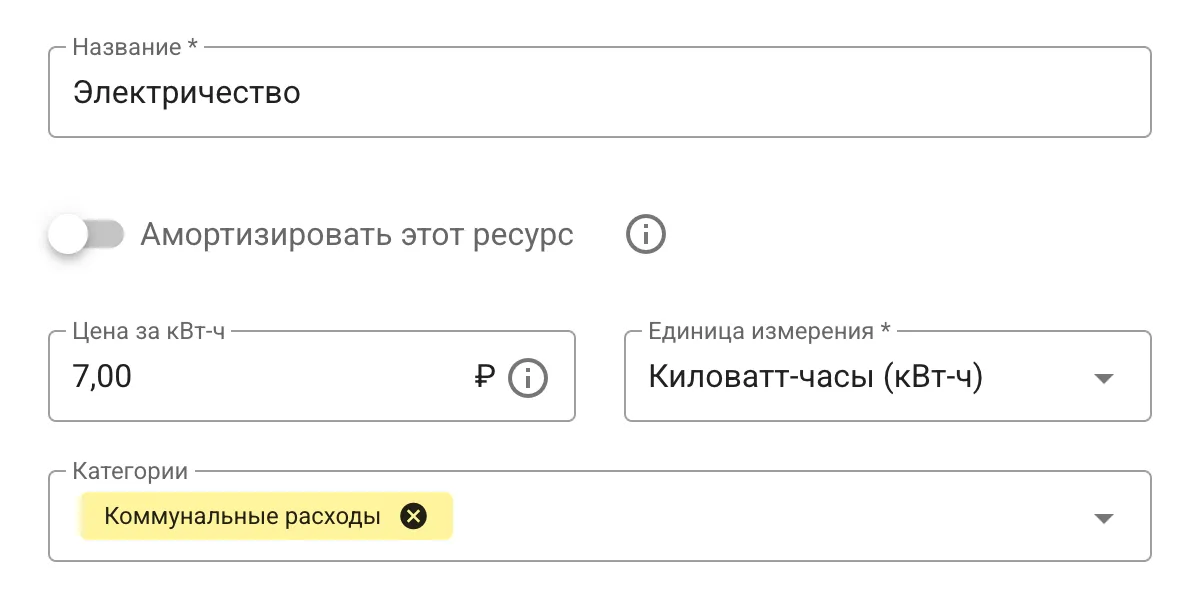Toggle the depreciation setting for this resource
Screen dimensions: 1200x610
88,232
